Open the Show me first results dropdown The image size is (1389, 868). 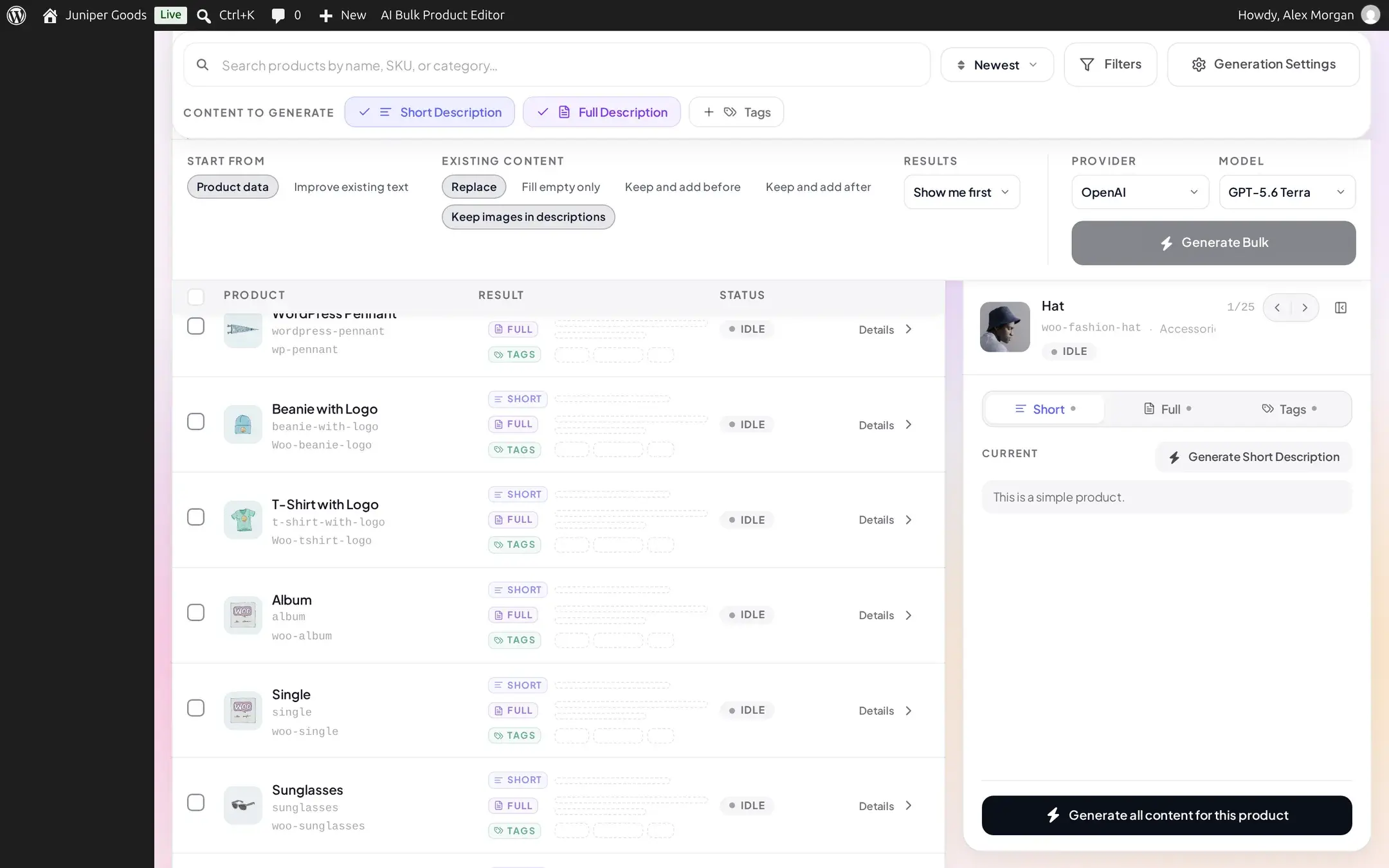tap(962, 192)
